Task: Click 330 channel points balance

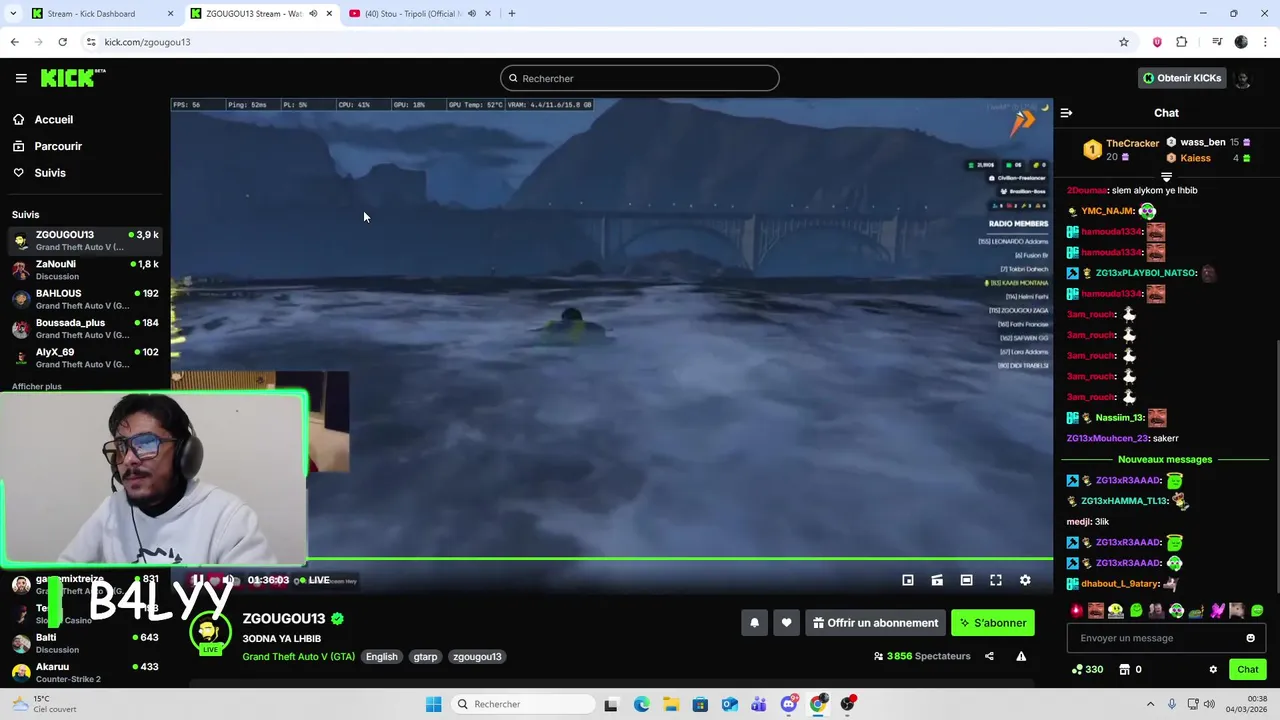Action: (1087, 669)
